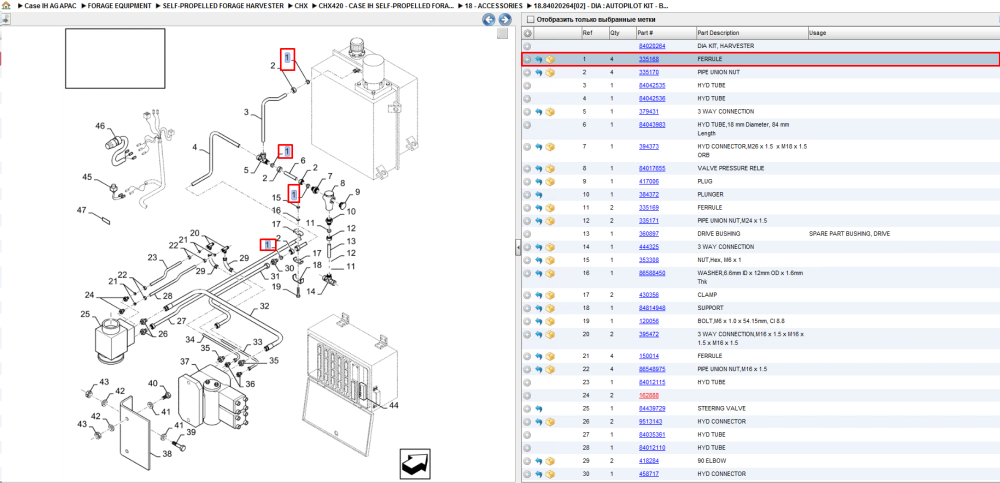The width and height of the screenshot is (1000, 483).
Task: Go to the home page icon
Action: tap(6, 5)
